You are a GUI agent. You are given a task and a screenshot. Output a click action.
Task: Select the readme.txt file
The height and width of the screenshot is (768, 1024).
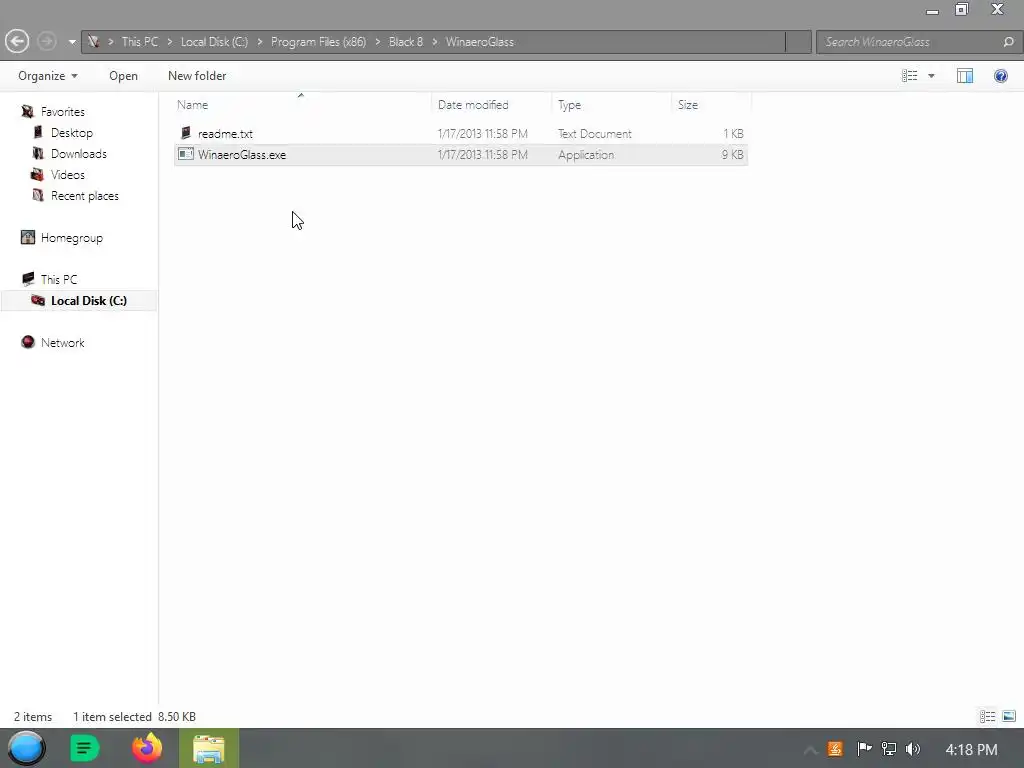pyautogui.click(x=225, y=134)
